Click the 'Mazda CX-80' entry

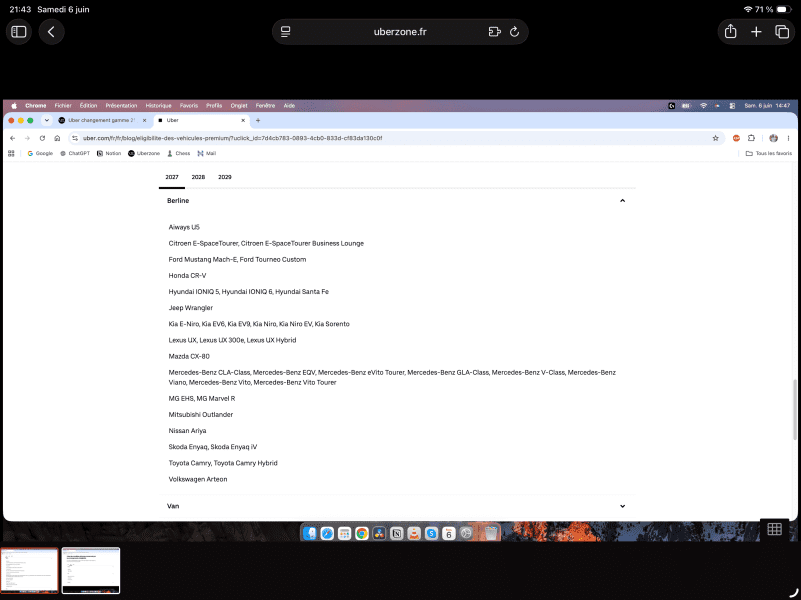click(189, 356)
